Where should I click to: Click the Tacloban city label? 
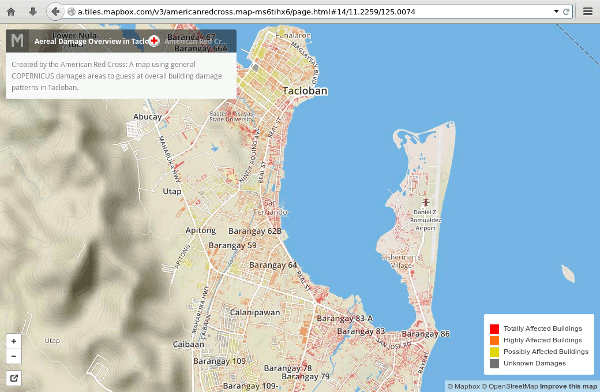pos(305,91)
